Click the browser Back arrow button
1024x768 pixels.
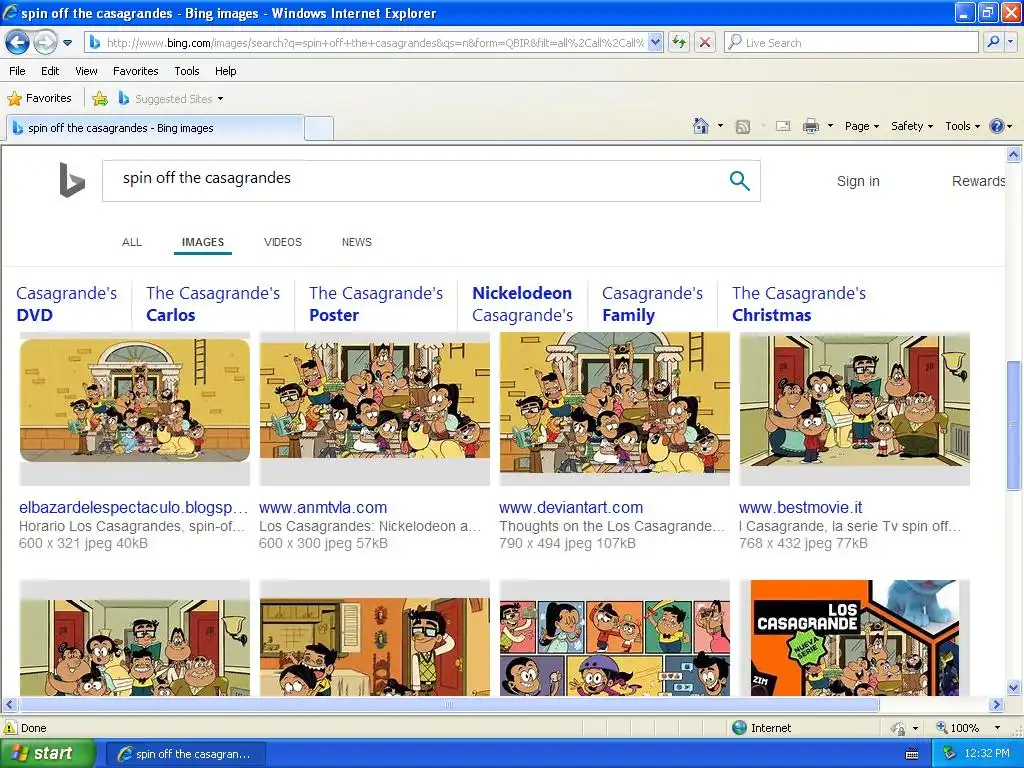pos(17,43)
